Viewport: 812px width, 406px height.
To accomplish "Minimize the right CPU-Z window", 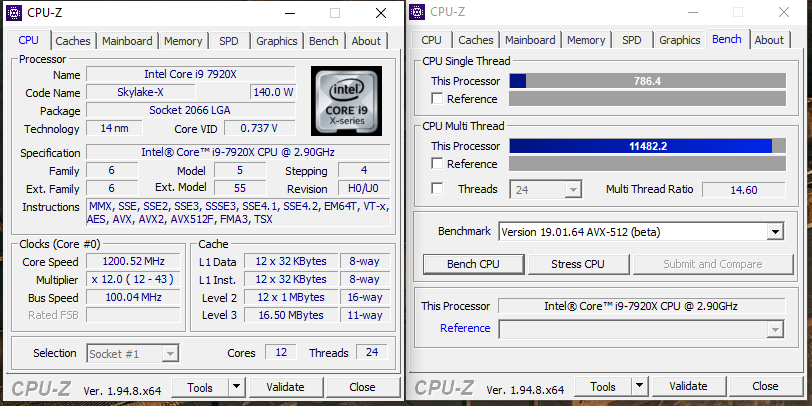I will click(692, 12).
